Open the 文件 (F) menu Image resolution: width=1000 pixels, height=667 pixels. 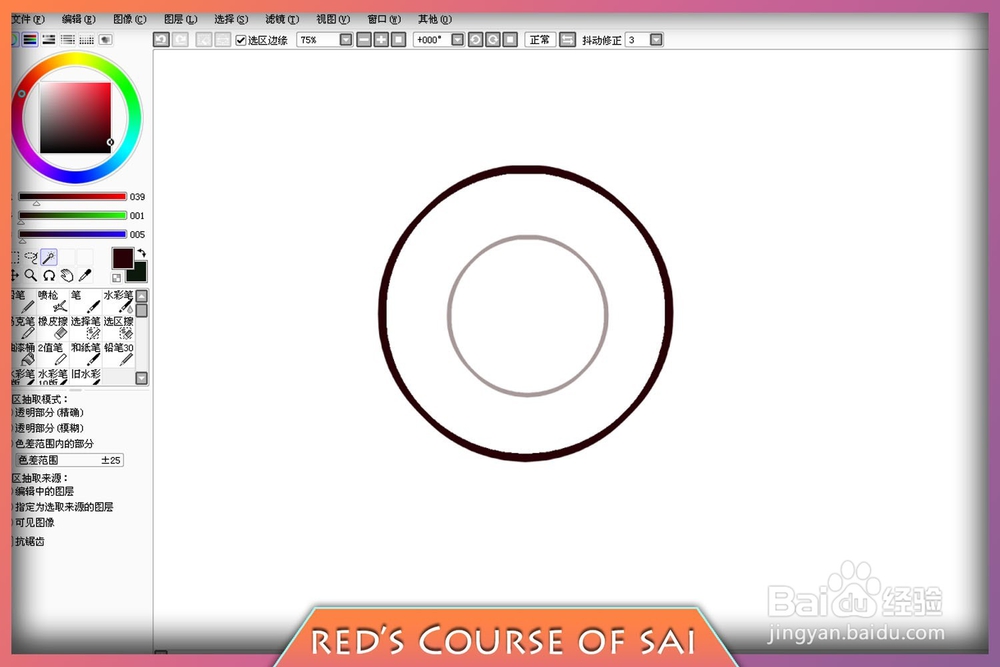[28, 19]
